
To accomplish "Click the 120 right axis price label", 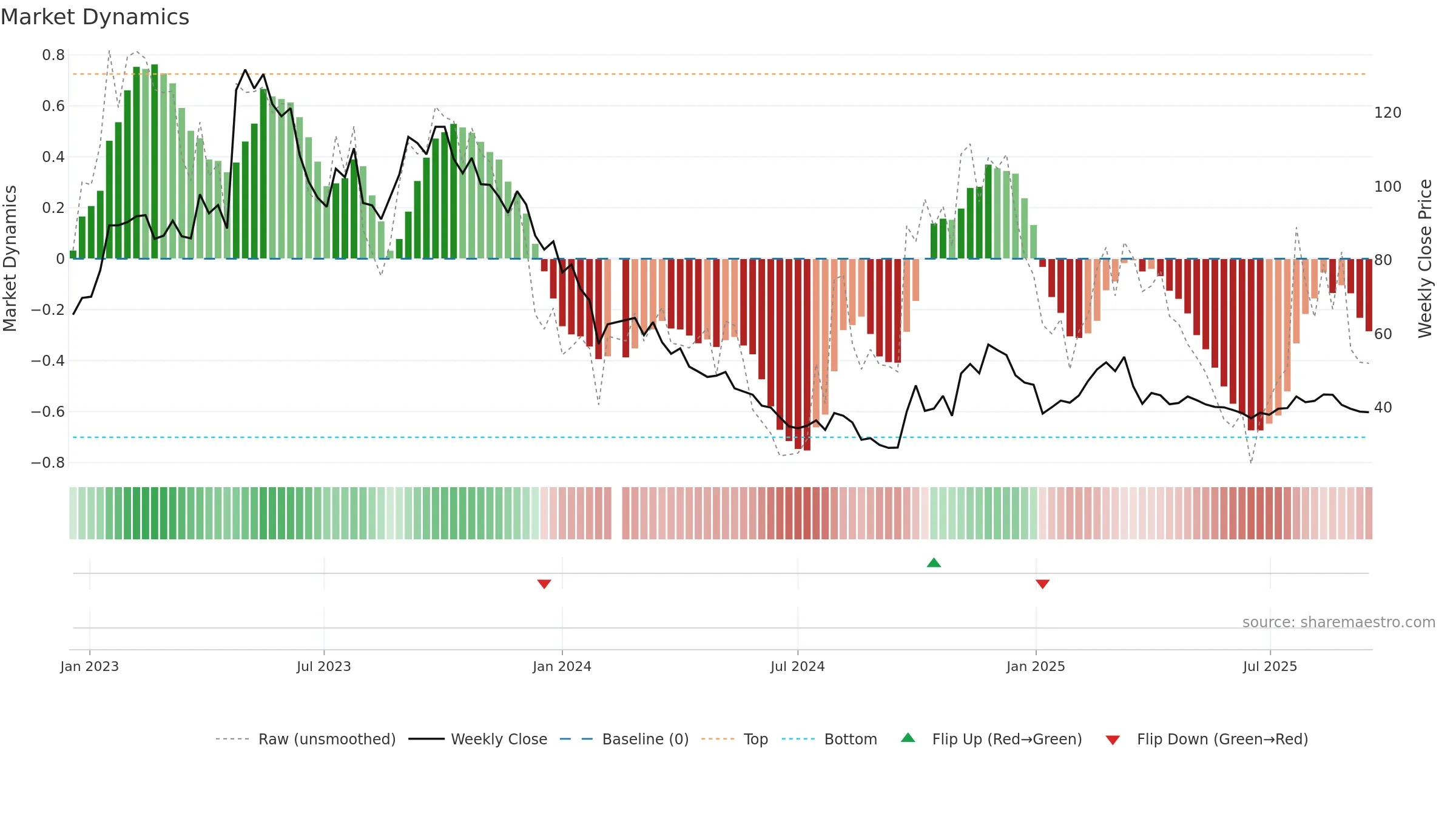I will (1387, 113).
